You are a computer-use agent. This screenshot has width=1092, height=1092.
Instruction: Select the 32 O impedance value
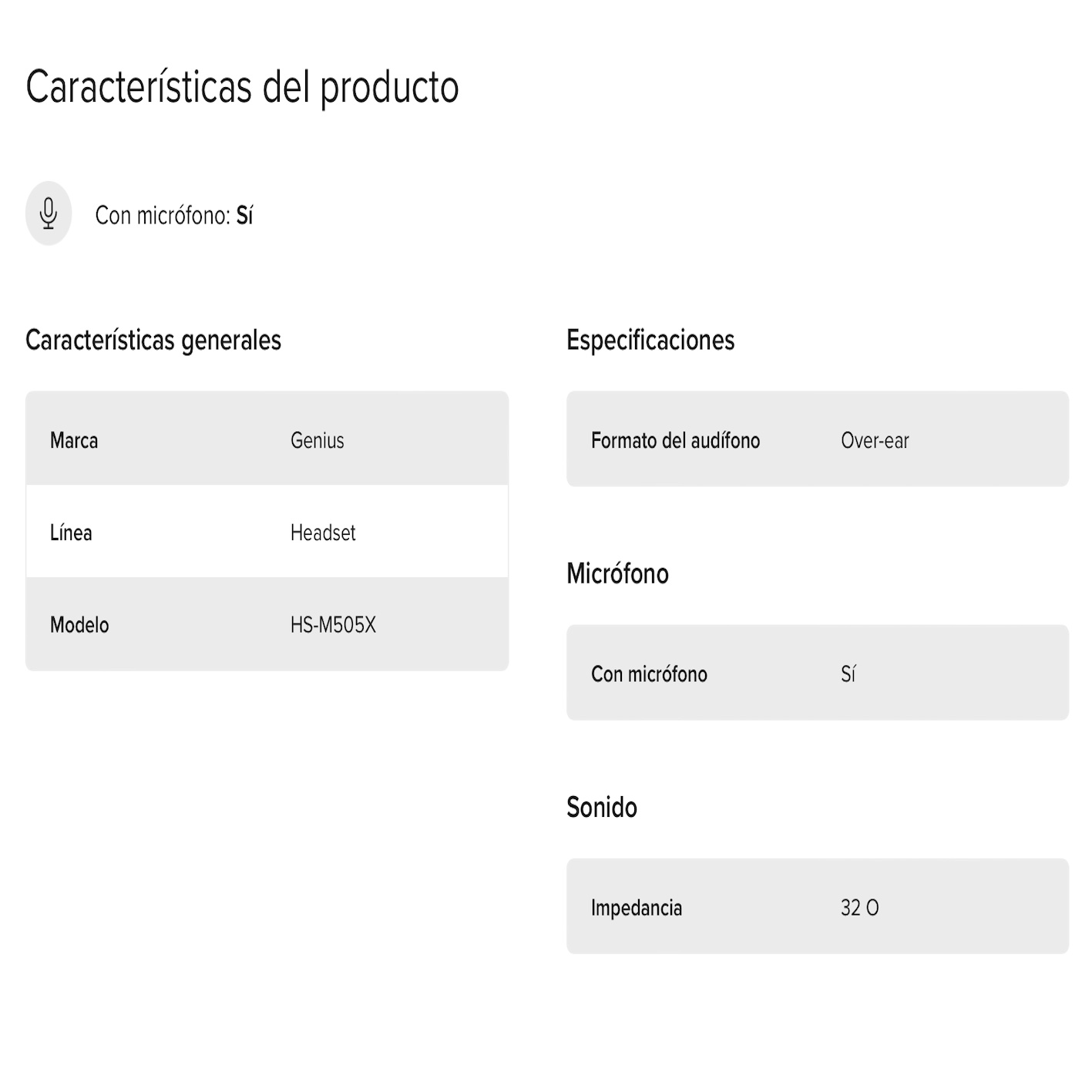pos(860,908)
